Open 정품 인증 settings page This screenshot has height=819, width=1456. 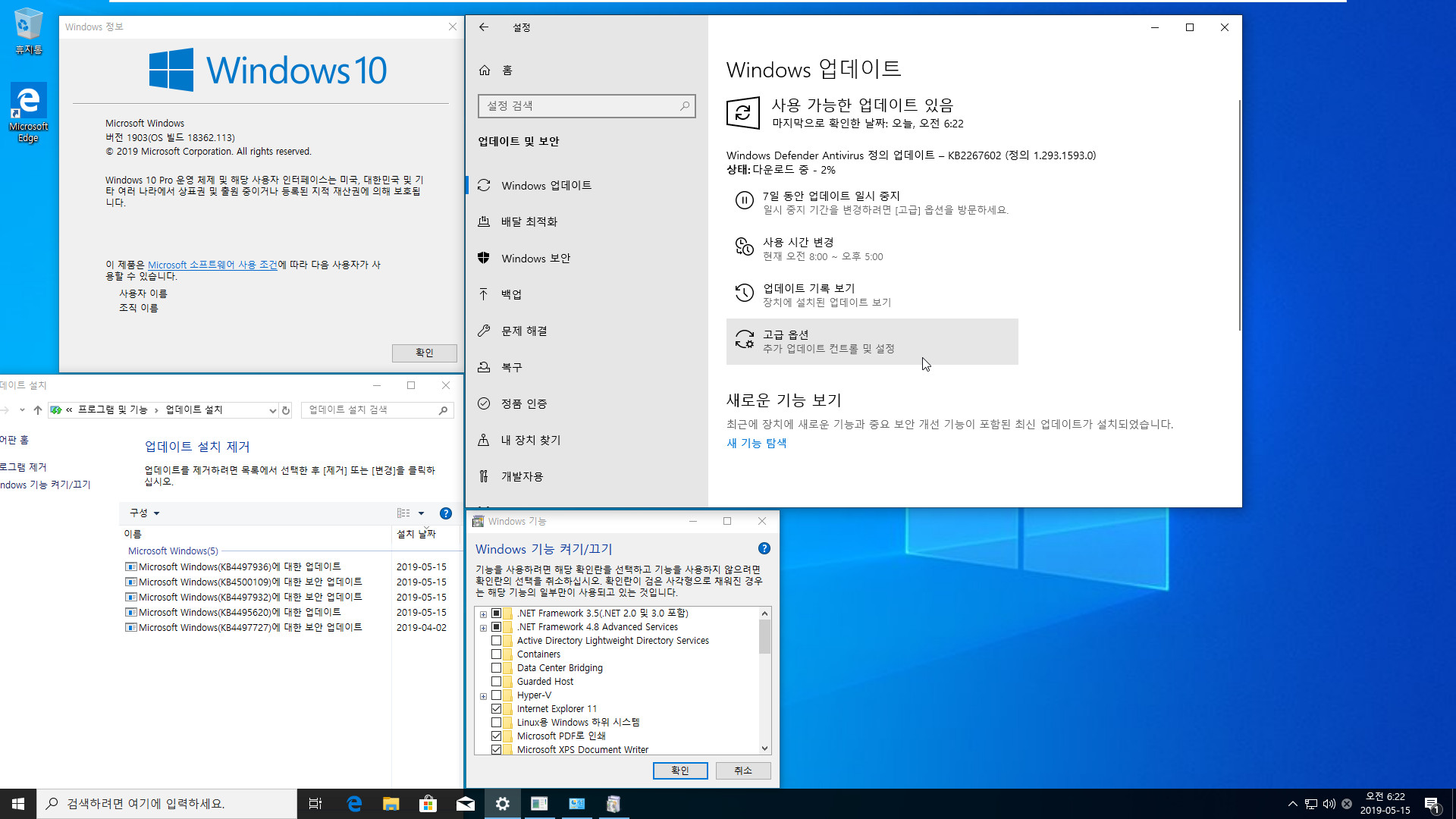pyautogui.click(x=586, y=404)
